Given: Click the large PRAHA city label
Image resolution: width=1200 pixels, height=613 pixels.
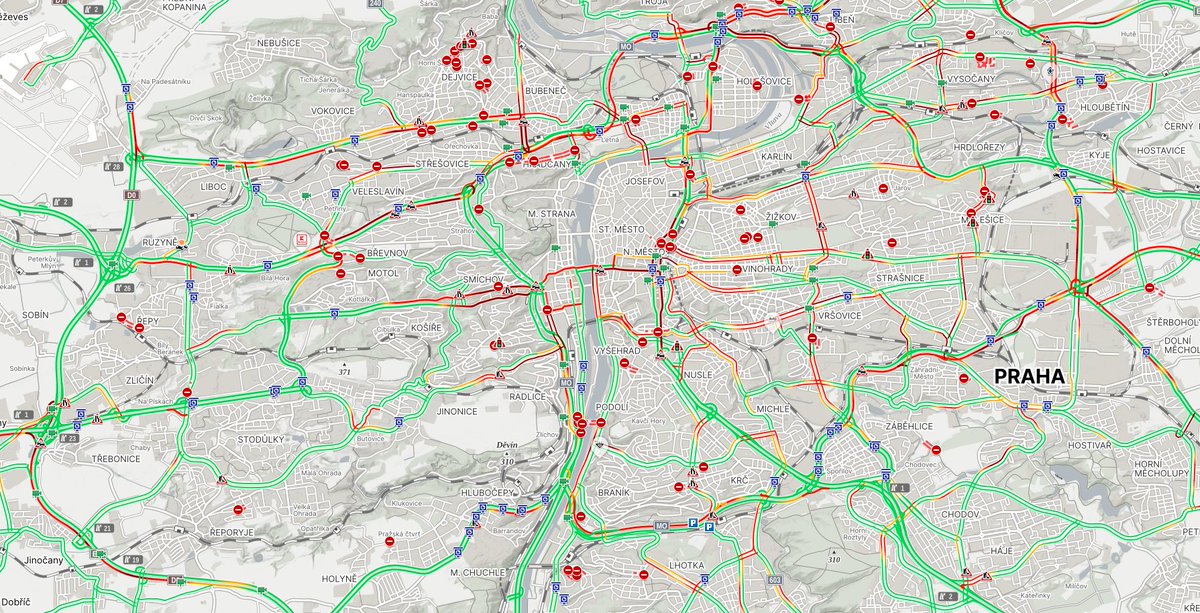Looking at the screenshot, I should tap(1031, 377).
